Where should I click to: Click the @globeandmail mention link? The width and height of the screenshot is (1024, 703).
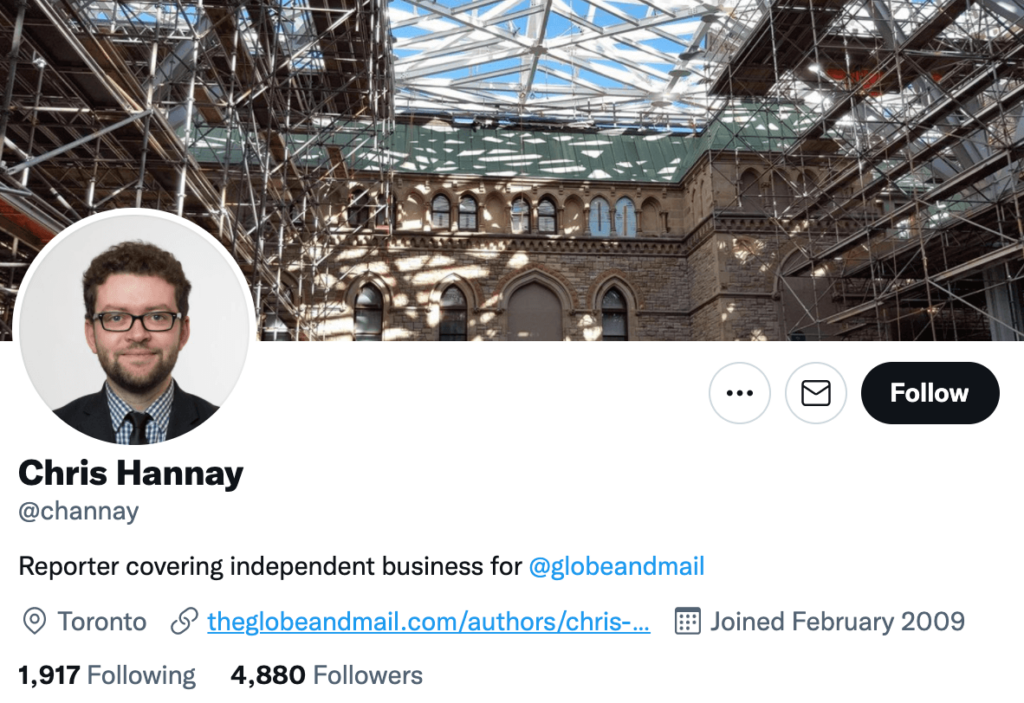point(616,567)
